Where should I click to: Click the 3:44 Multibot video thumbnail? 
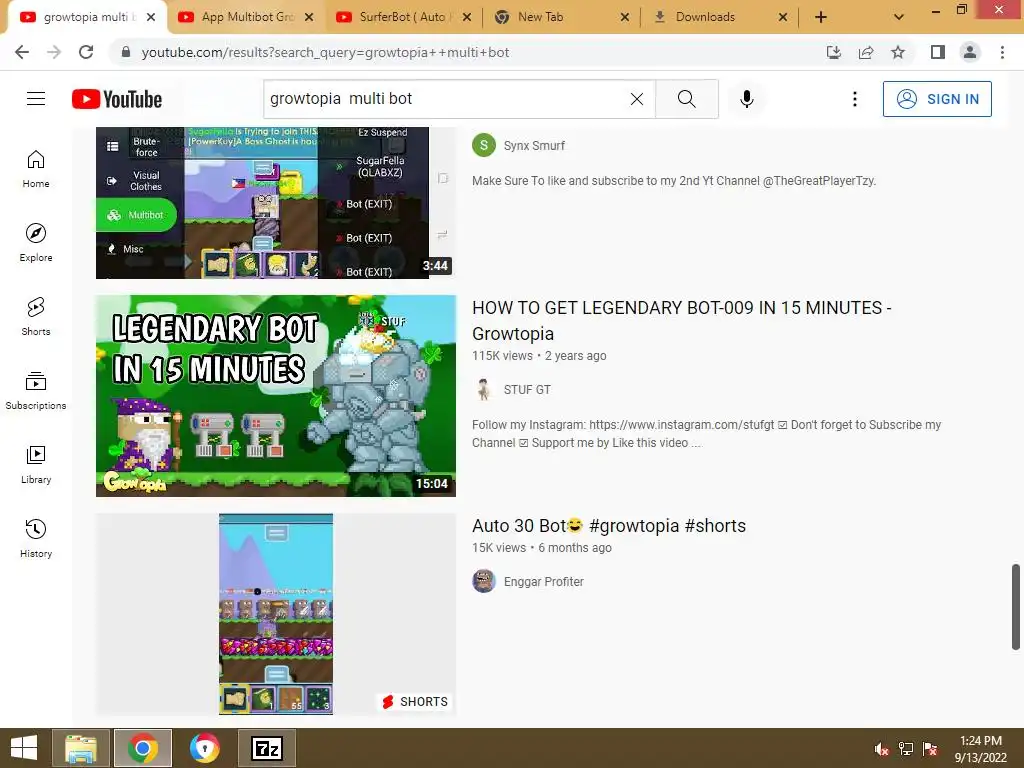click(x=276, y=202)
